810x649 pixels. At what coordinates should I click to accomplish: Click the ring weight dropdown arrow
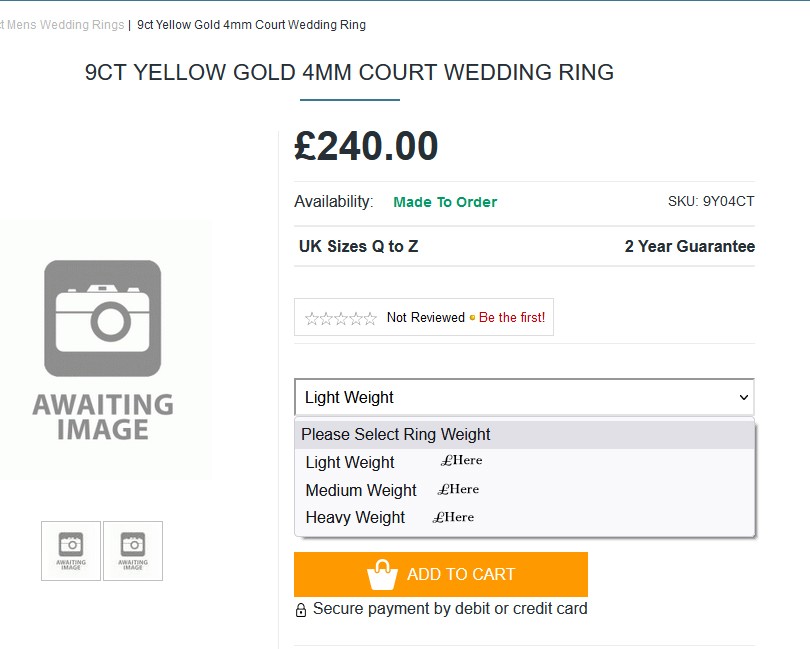coord(743,397)
